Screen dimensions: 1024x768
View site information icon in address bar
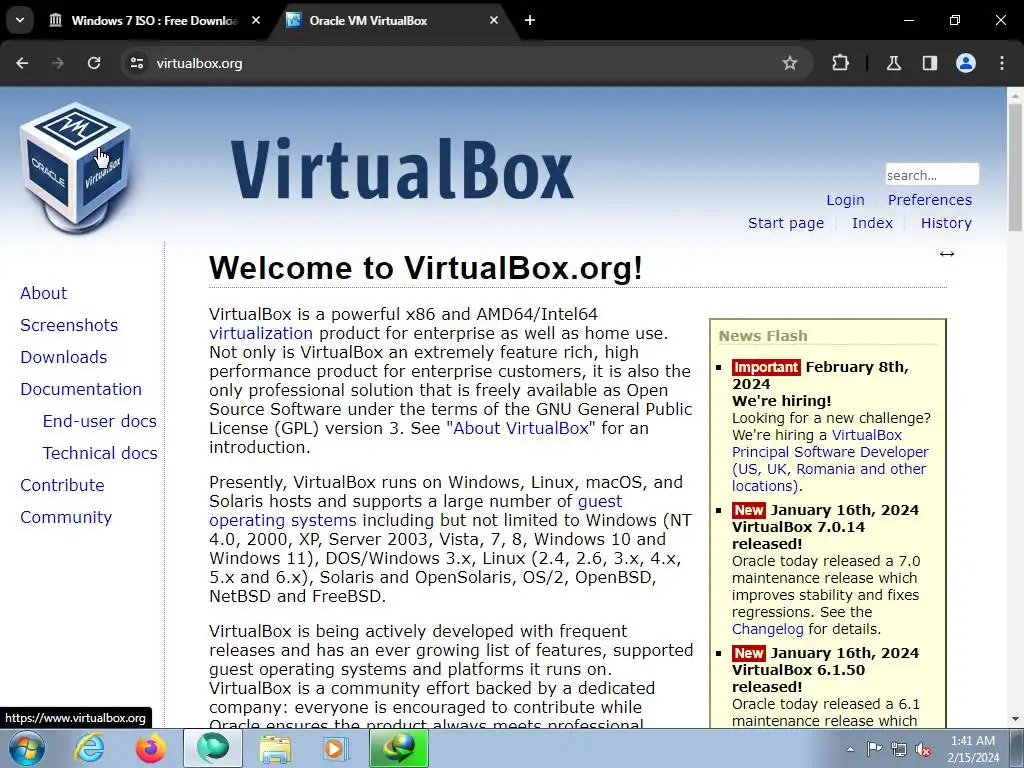(136, 63)
